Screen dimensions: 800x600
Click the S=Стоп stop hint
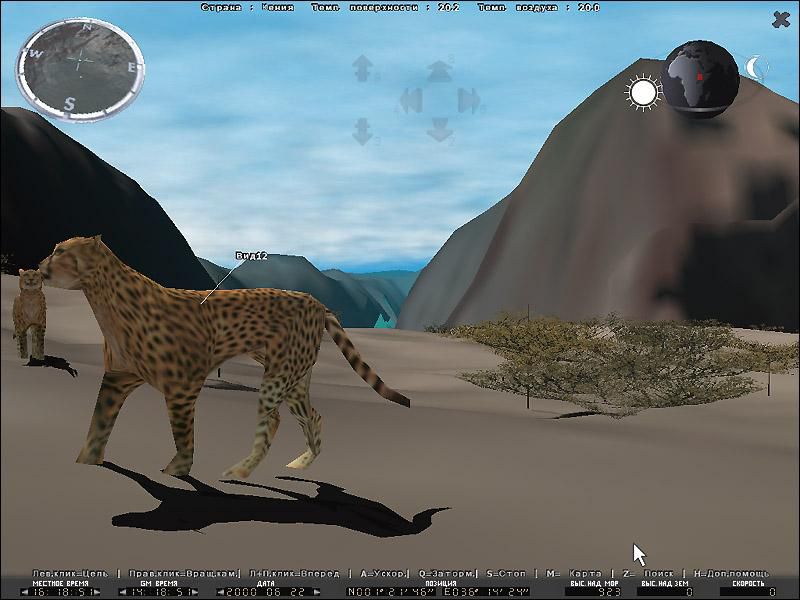(510, 573)
